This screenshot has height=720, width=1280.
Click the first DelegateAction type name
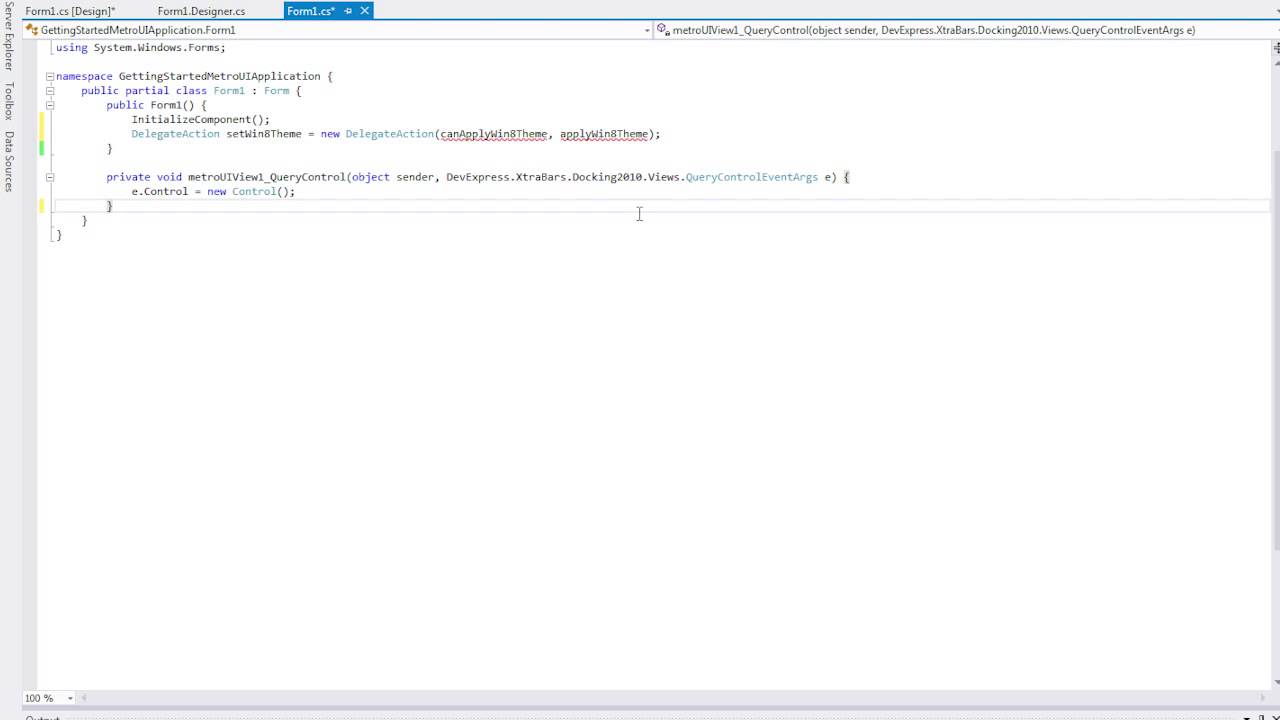click(175, 134)
